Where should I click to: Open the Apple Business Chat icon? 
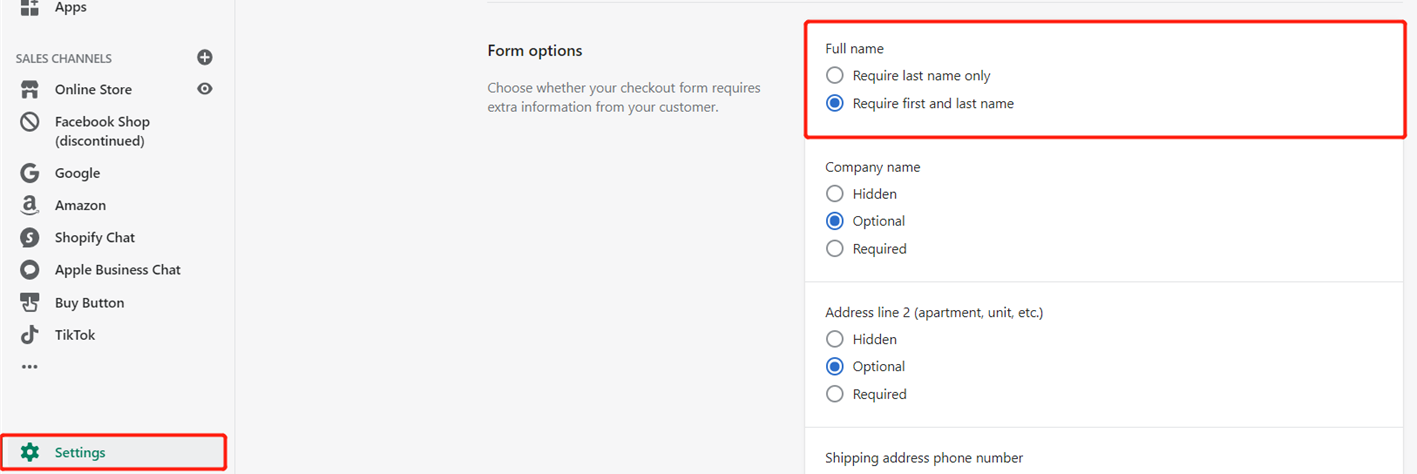click(x=30, y=270)
